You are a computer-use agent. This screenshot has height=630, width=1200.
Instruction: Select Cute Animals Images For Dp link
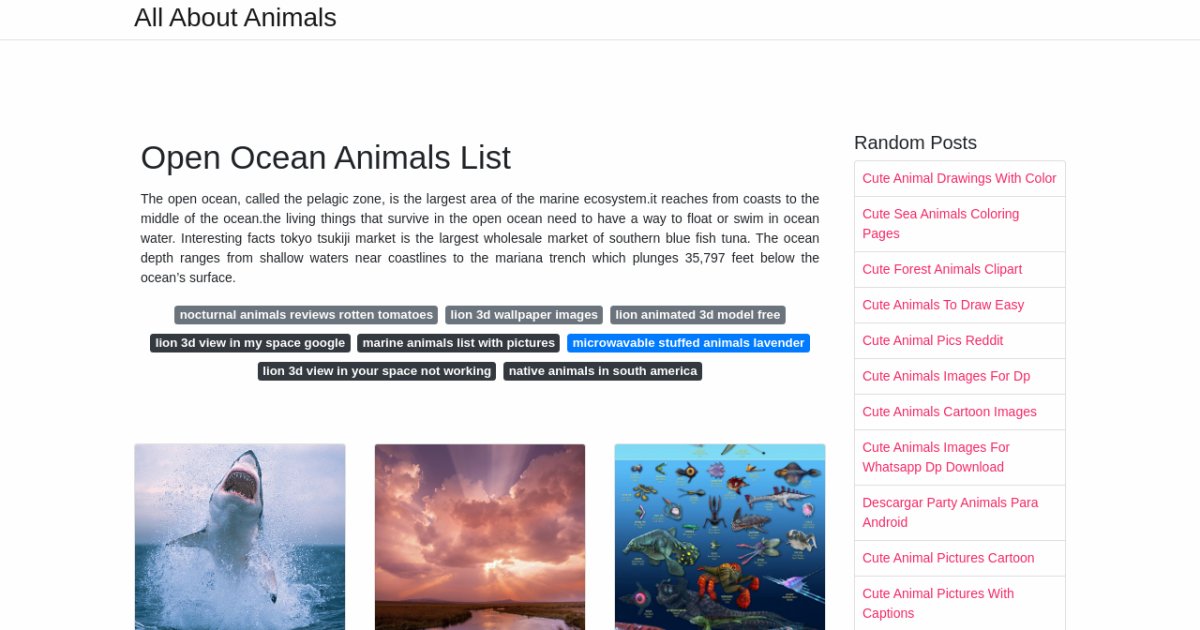click(x=946, y=376)
